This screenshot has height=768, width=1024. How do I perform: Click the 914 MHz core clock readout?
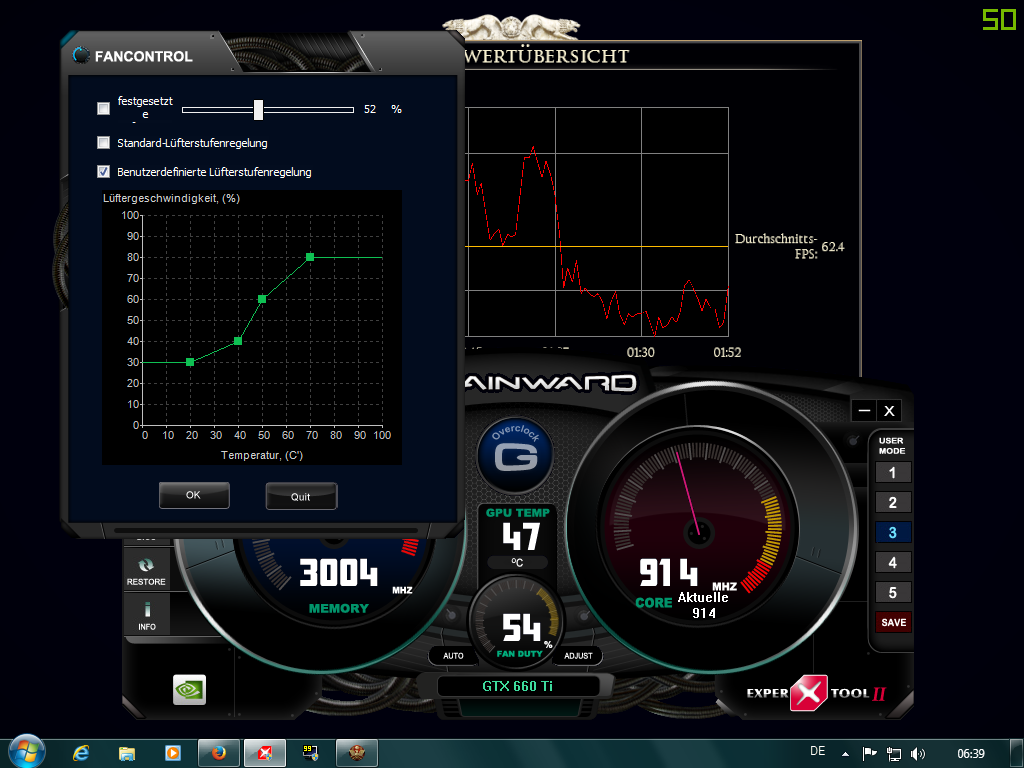coord(668,573)
